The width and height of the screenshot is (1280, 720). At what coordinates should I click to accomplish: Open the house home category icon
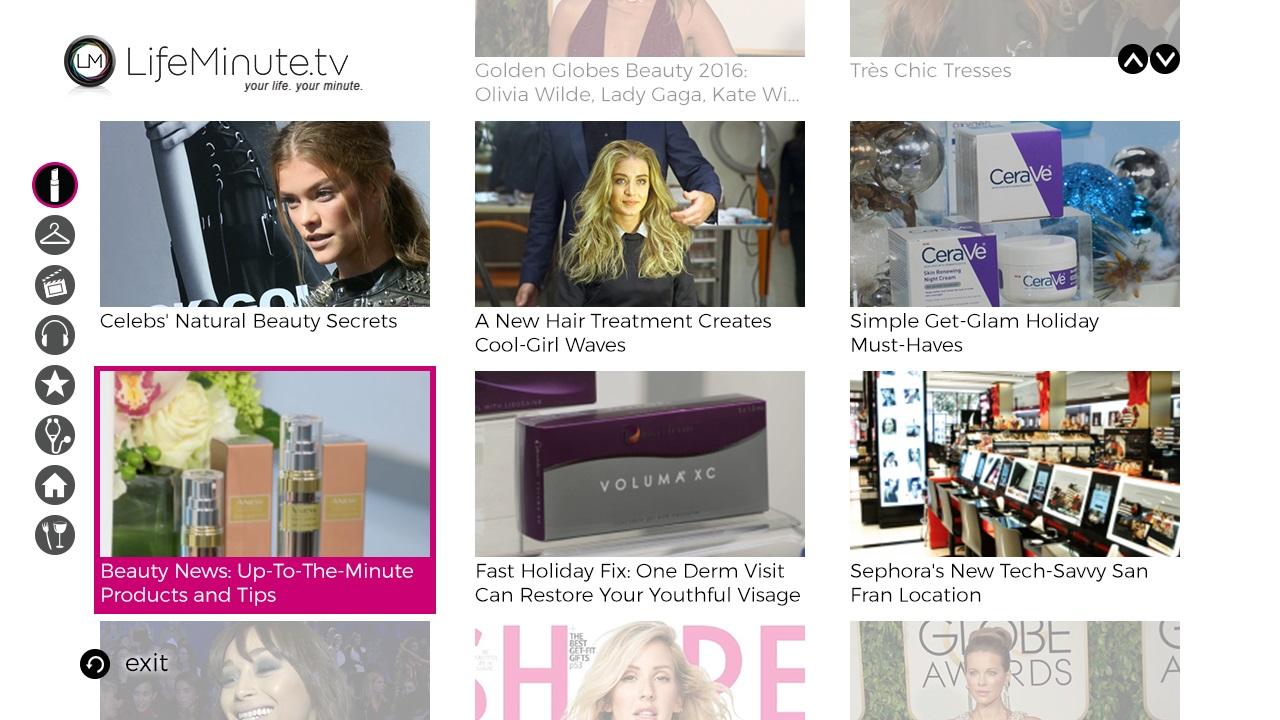pos(55,485)
